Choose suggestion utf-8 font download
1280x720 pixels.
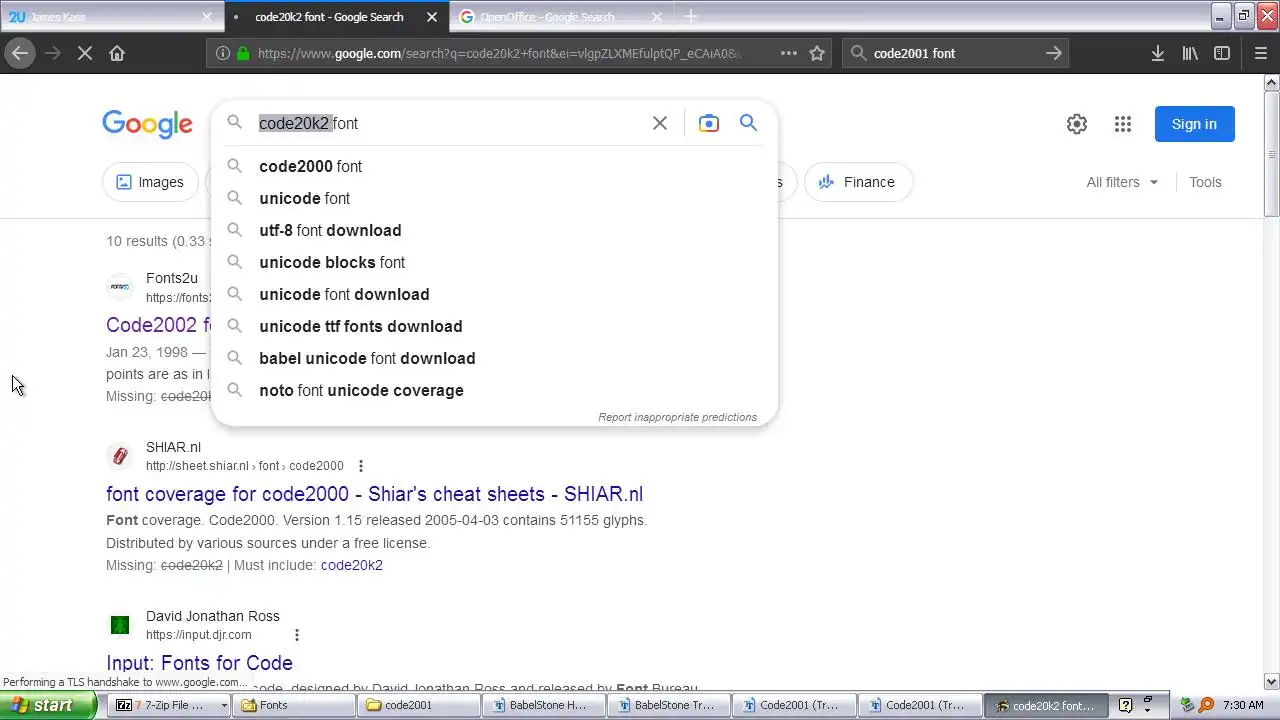[x=494, y=230]
